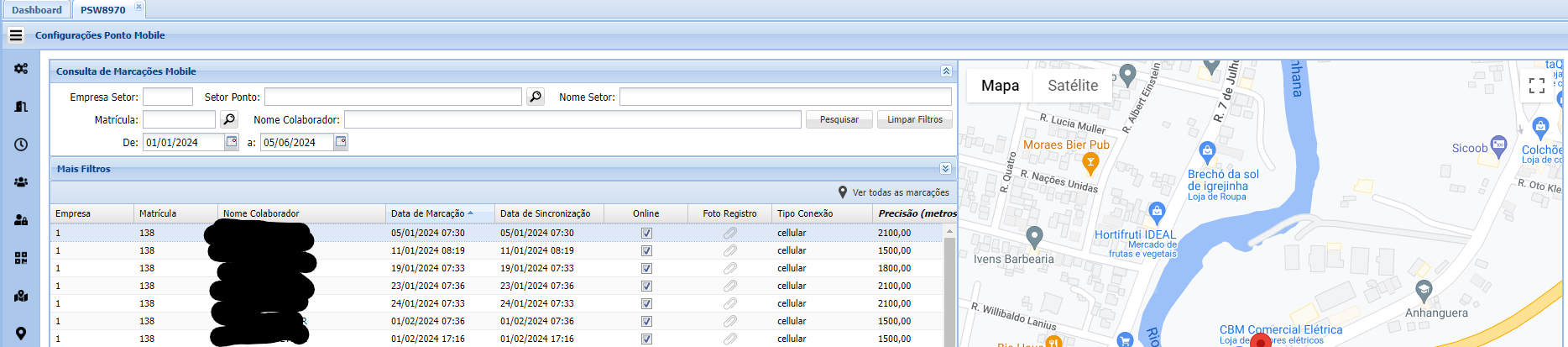The height and width of the screenshot is (347, 1568).
Task: Toggle Online checkbox for 19/01/2024 07:33 row
Action: coord(646,269)
